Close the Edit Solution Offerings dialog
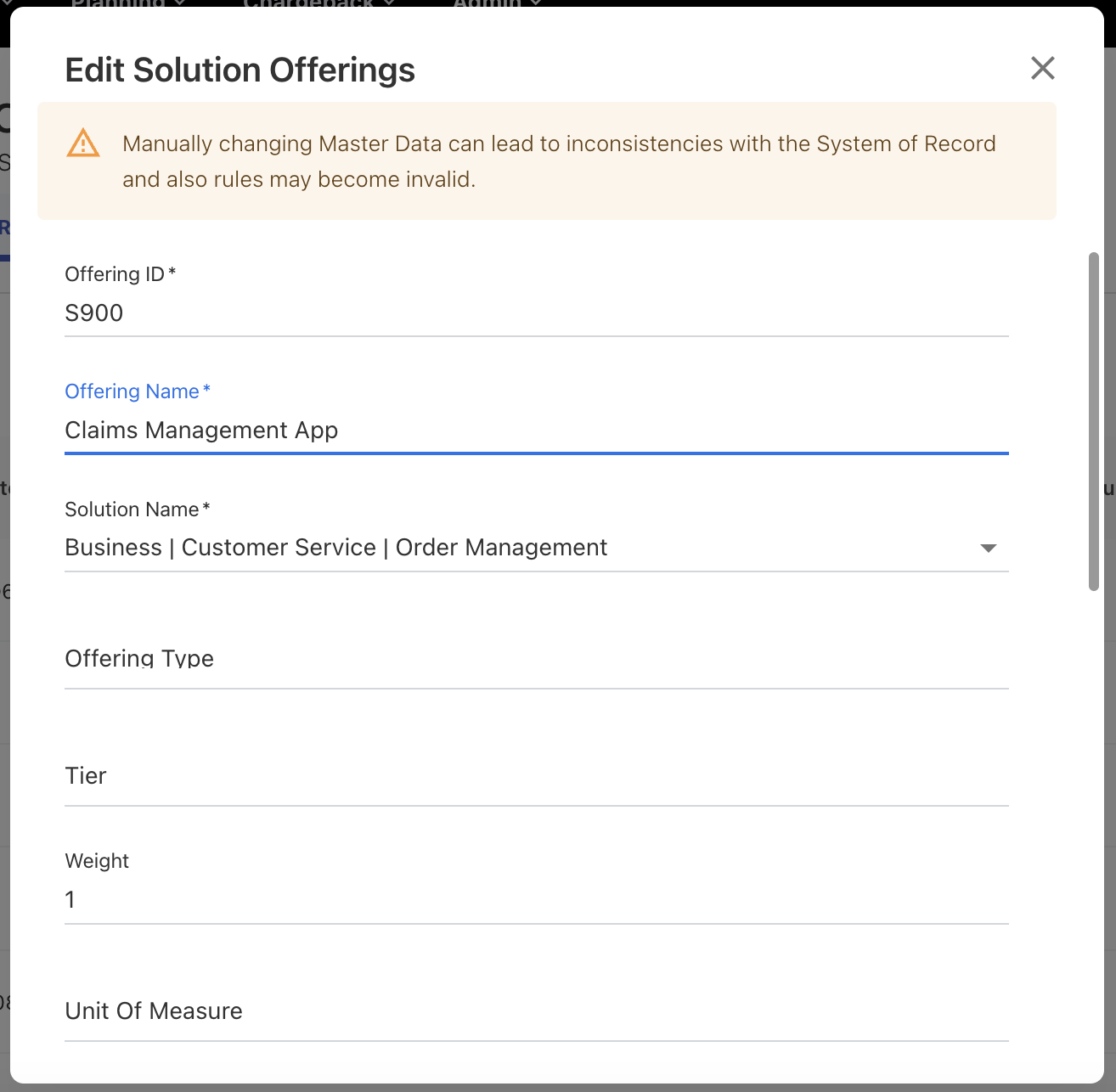1116x1092 pixels. click(1042, 68)
